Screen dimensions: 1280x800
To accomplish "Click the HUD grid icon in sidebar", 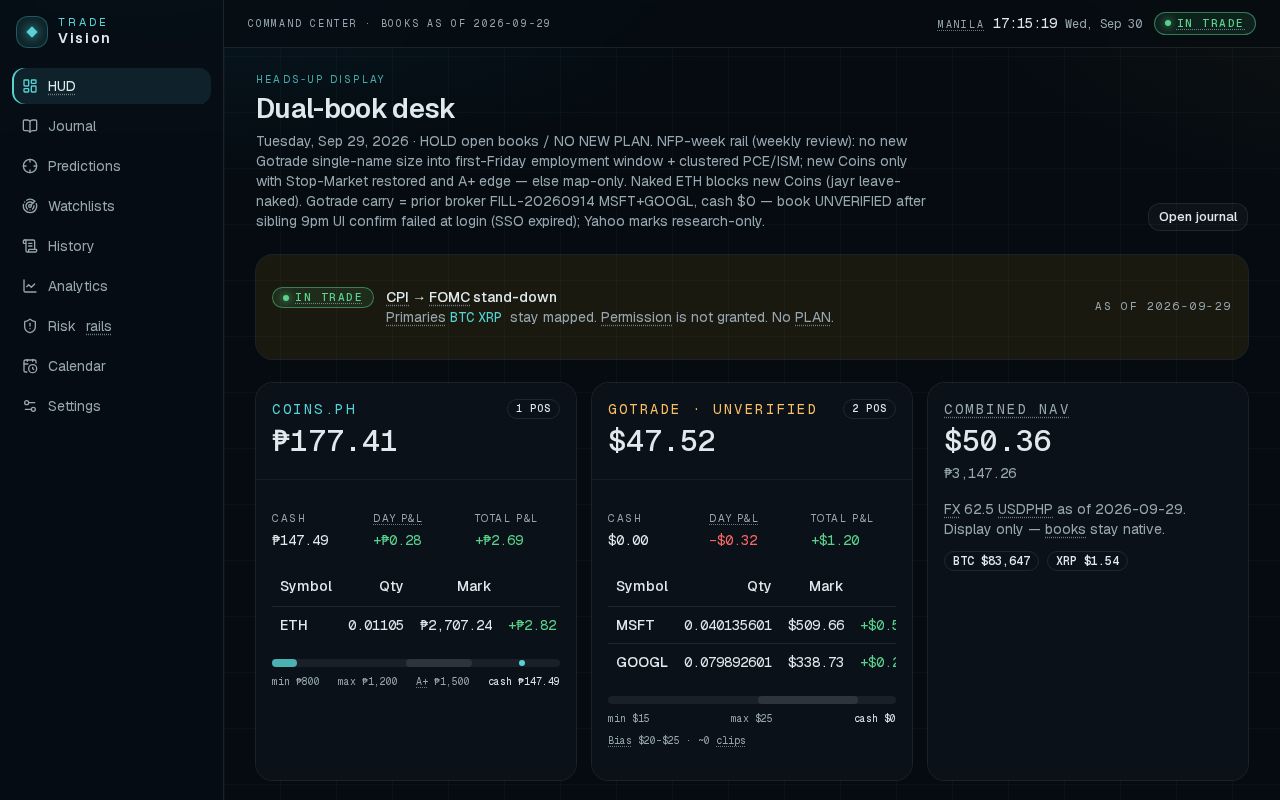I will 30,86.
